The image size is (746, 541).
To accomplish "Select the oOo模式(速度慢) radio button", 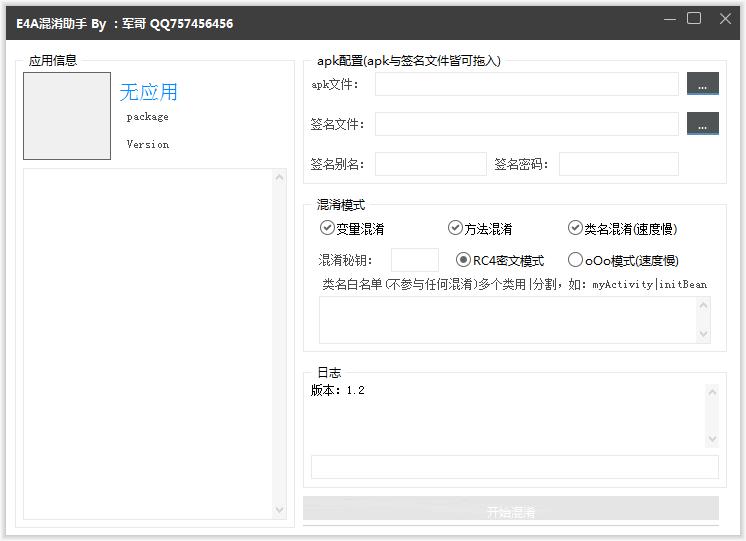I will 575,260.
